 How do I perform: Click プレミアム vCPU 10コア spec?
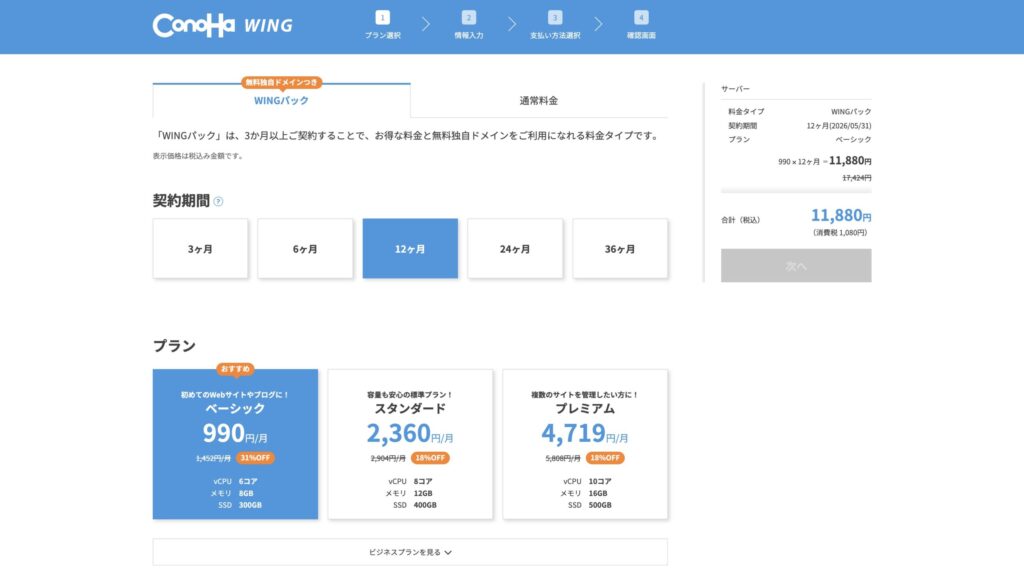(x=587, y=481)
